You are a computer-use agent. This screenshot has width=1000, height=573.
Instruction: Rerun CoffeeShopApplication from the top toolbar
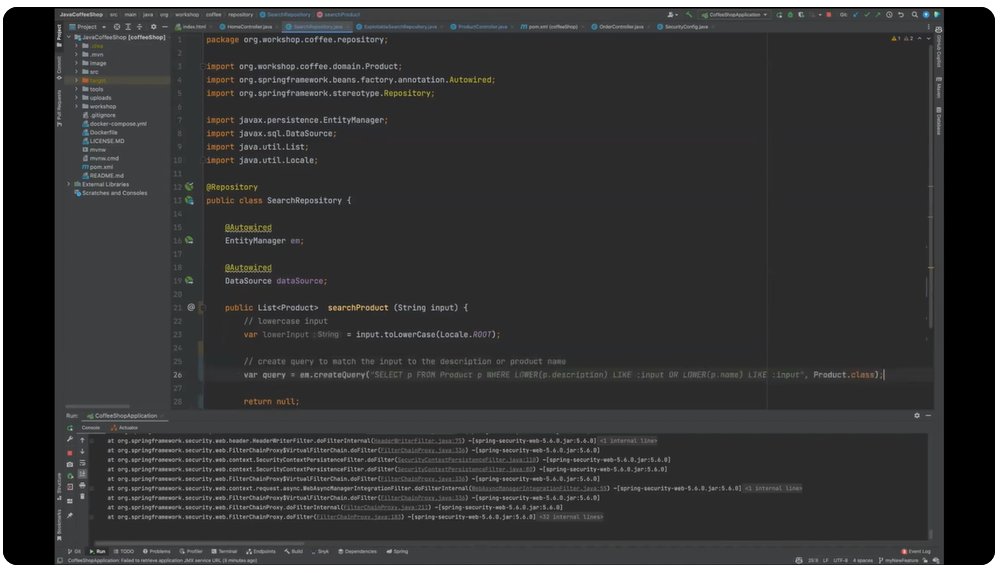[x=779, y=15]
